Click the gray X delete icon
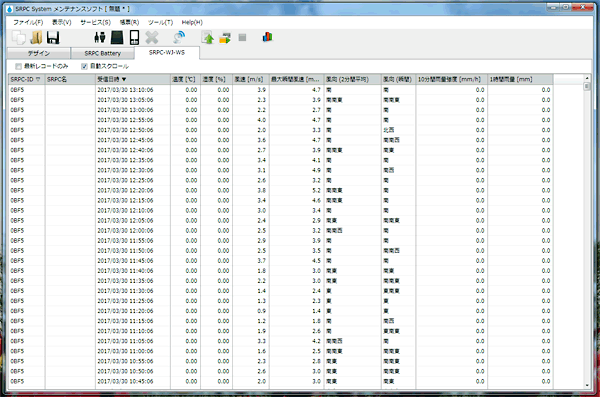This screenshot has height=397, width=600. 152,38
